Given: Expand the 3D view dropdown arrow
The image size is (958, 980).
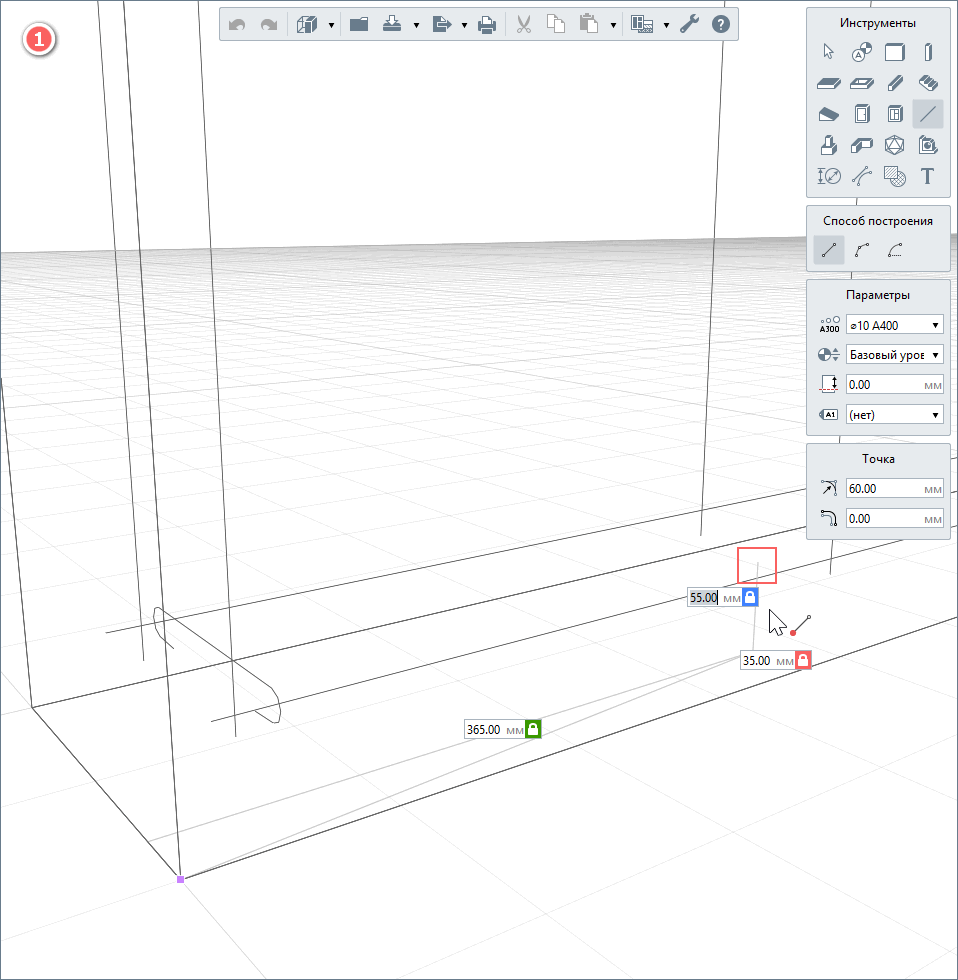Looking at the screenshot, I should point(331,25).
